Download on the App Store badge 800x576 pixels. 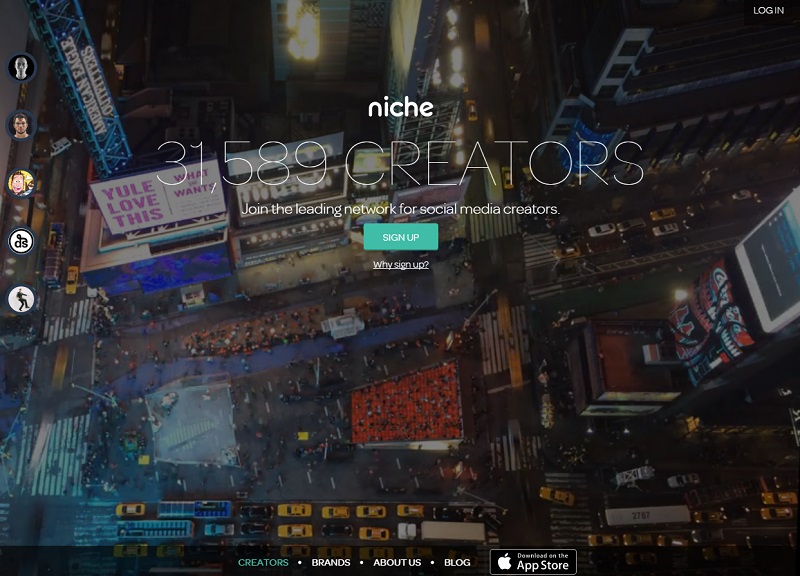(x=533, y=562)
